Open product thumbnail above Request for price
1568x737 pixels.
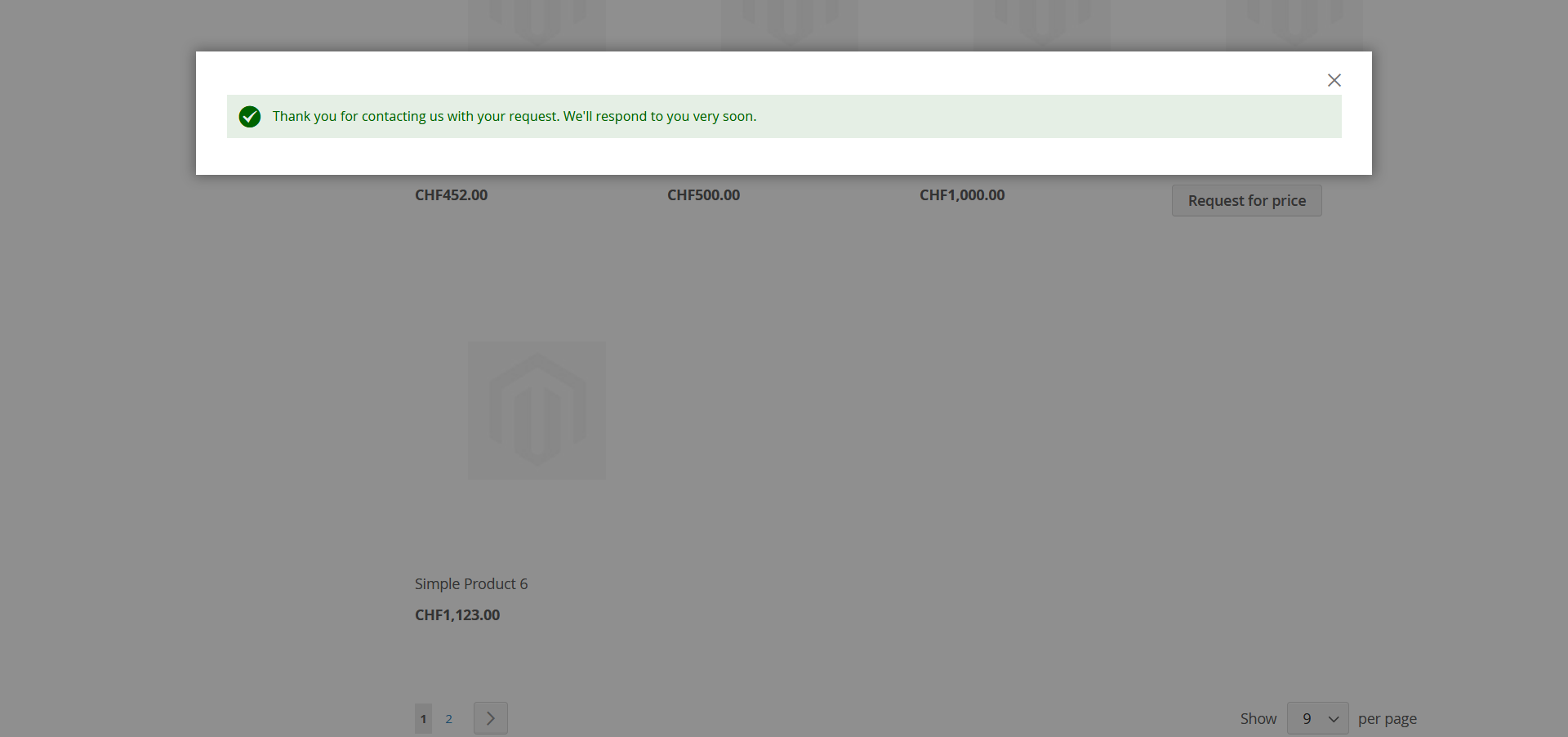coord(1294,23)
